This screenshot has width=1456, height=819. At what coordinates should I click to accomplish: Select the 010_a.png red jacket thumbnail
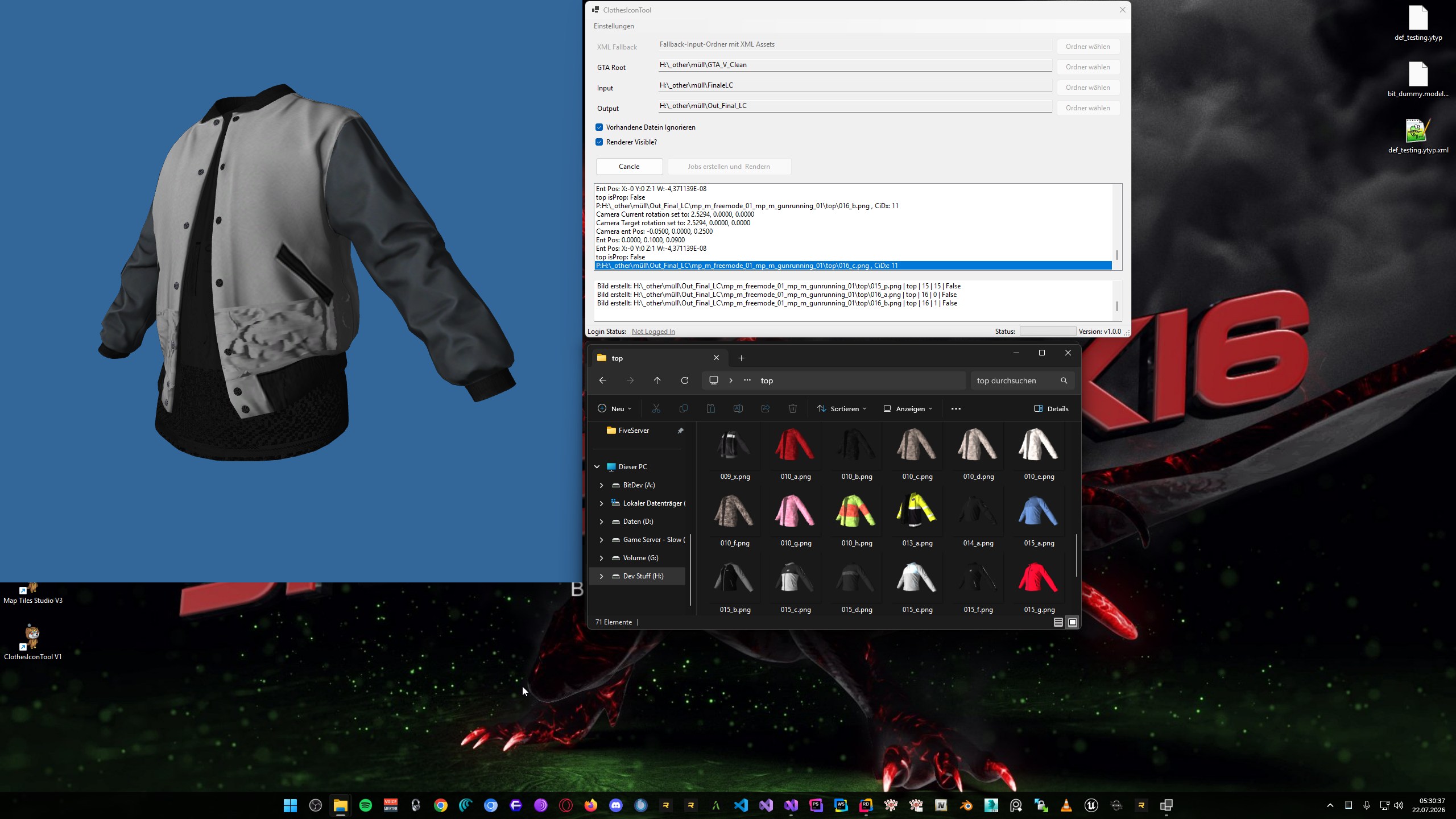(x=795, y=454)
